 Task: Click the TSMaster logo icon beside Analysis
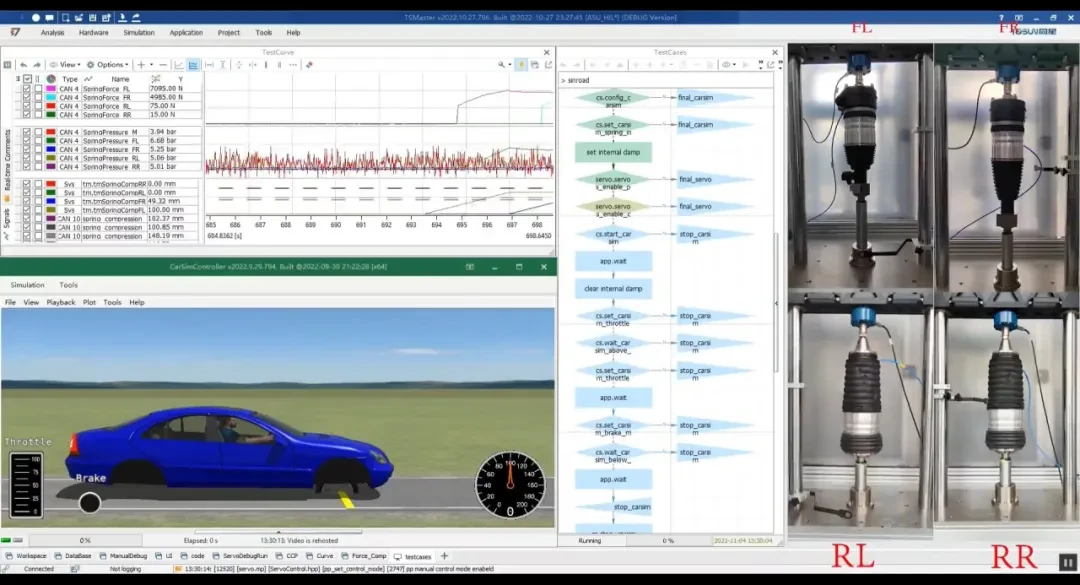pyautogui.click(x=15, y=32)
